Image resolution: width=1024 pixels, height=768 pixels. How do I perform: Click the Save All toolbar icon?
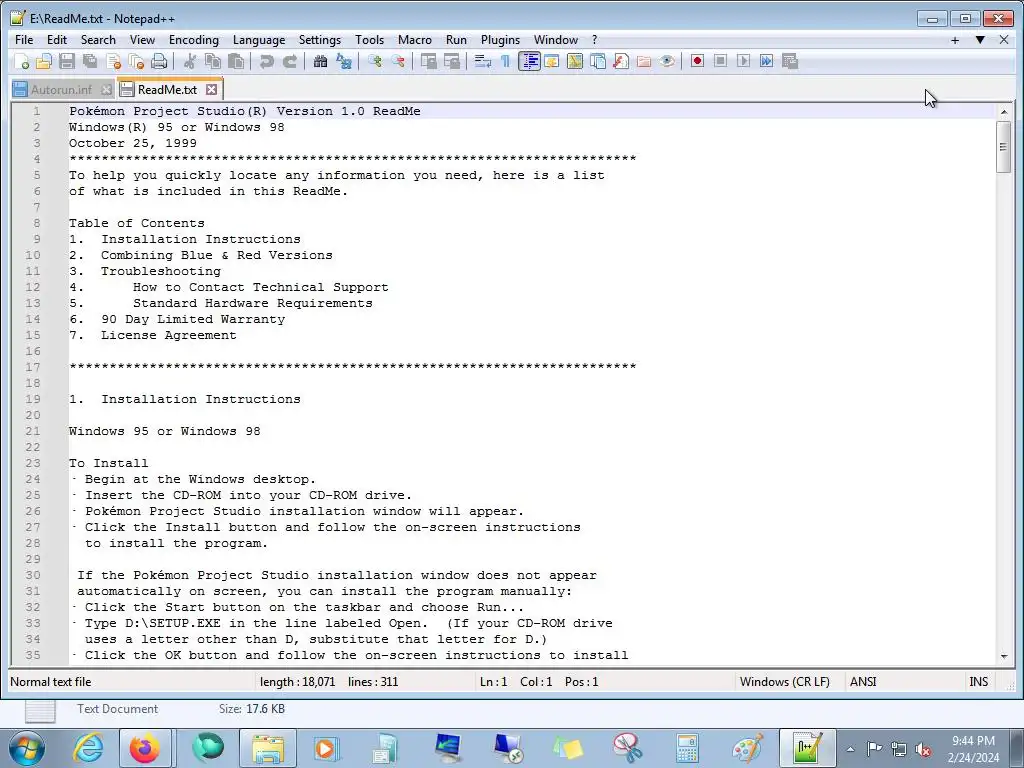coord(90,61)
